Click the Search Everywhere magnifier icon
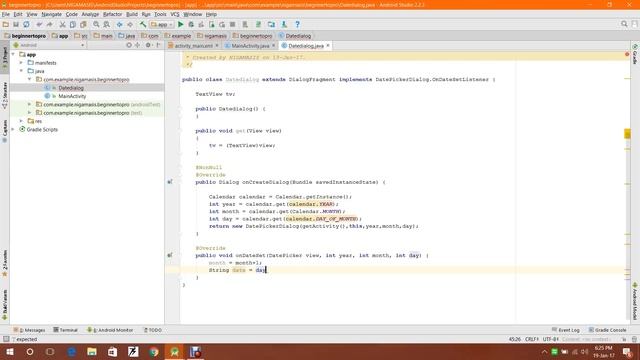Image resolution: width=640 pixels, height=360 pixels. pyautogui.click(x=624, y=24)
